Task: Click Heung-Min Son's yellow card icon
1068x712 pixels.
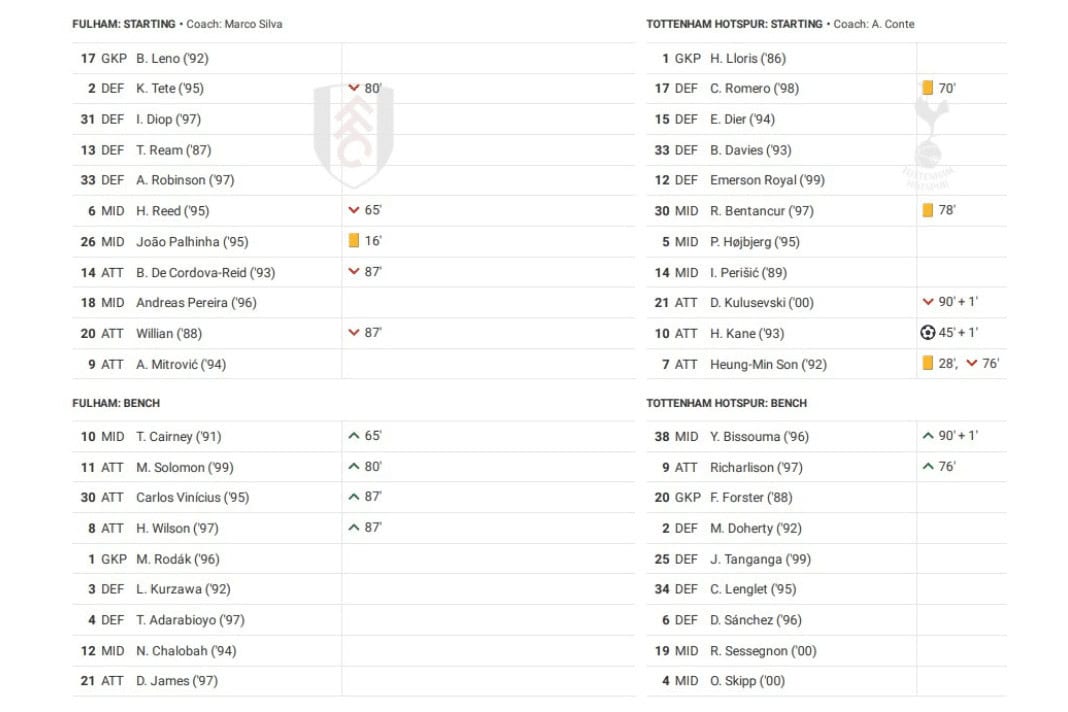Action: [x=927, y=364]
